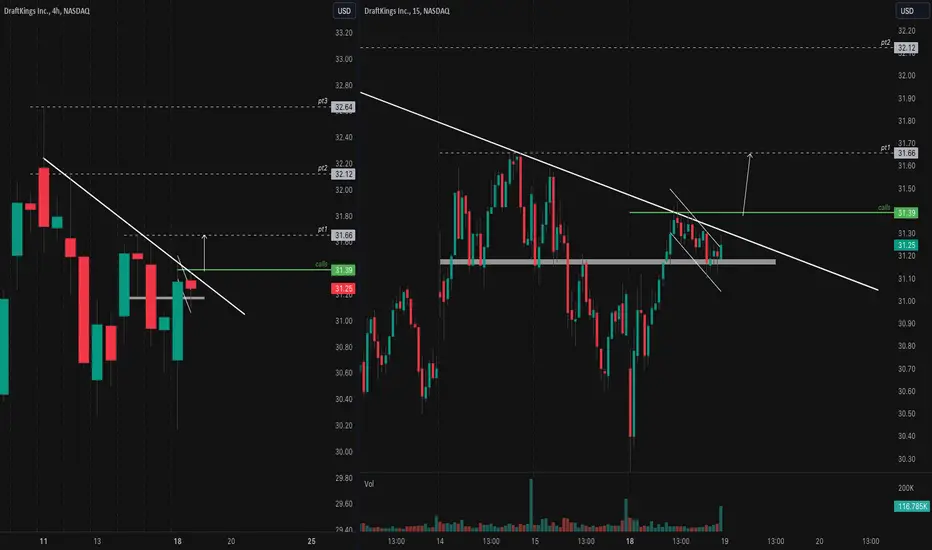
Task: Click the 116.785K volume value tag
Action: (x=911, y=506)
